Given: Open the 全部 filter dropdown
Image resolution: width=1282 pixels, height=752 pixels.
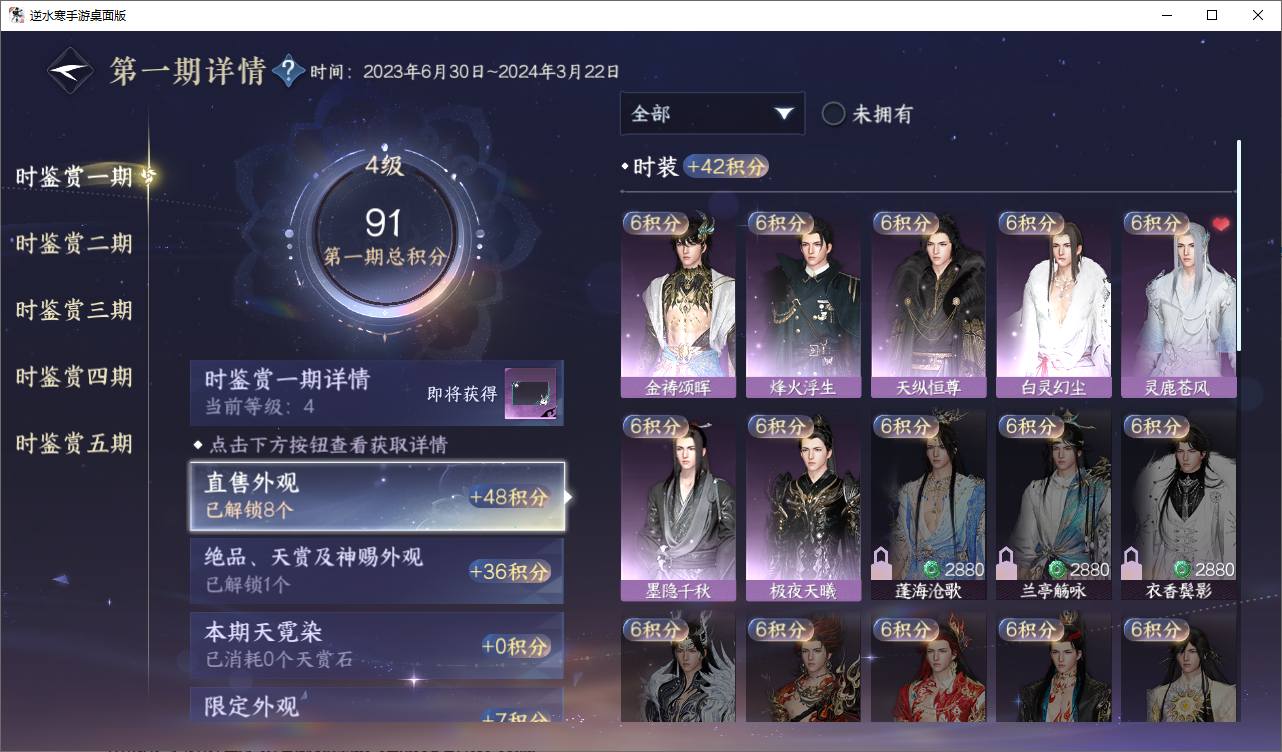Looking at the screenshot, I should [x=712, y=114].
